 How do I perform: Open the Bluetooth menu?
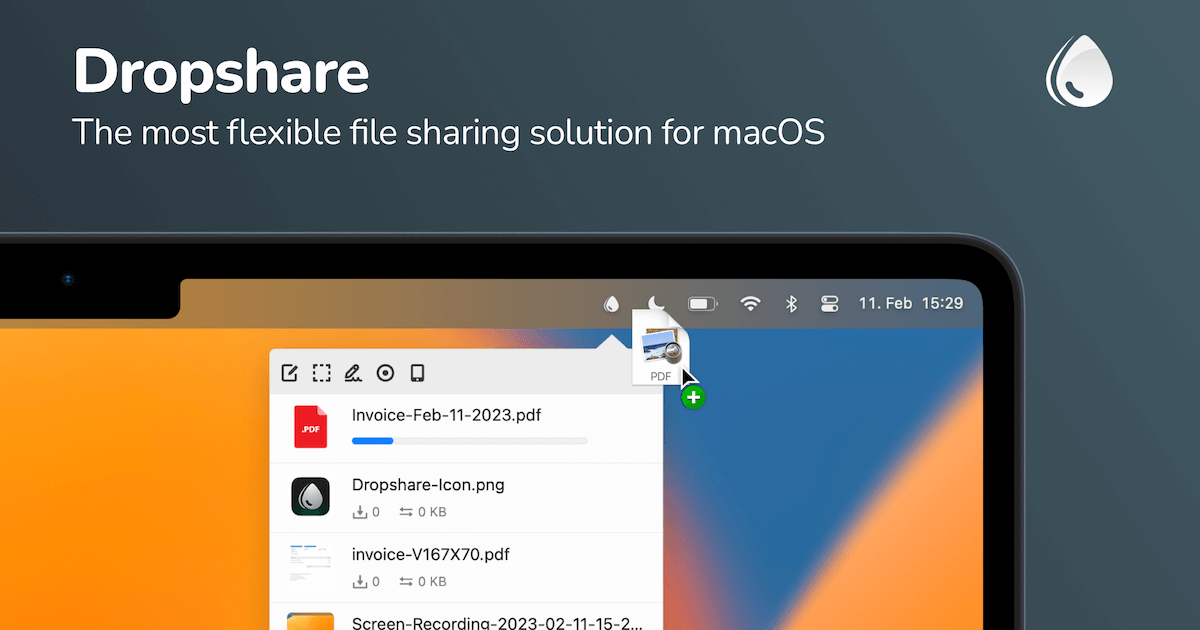pos(791,303)
